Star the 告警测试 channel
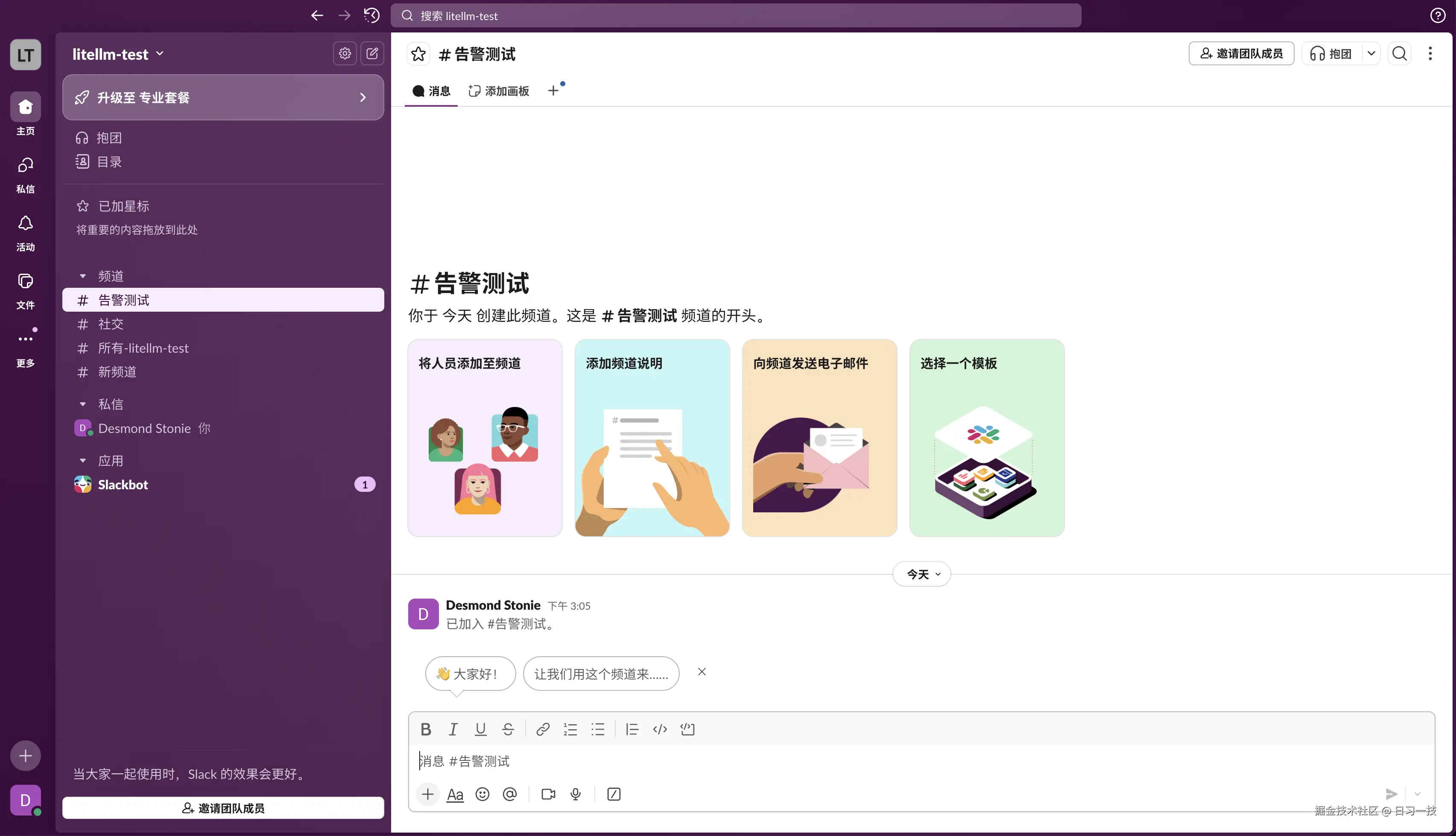The height and width of the screenshot is (836, 1456). pyautogui.click(x=418, y=53)
